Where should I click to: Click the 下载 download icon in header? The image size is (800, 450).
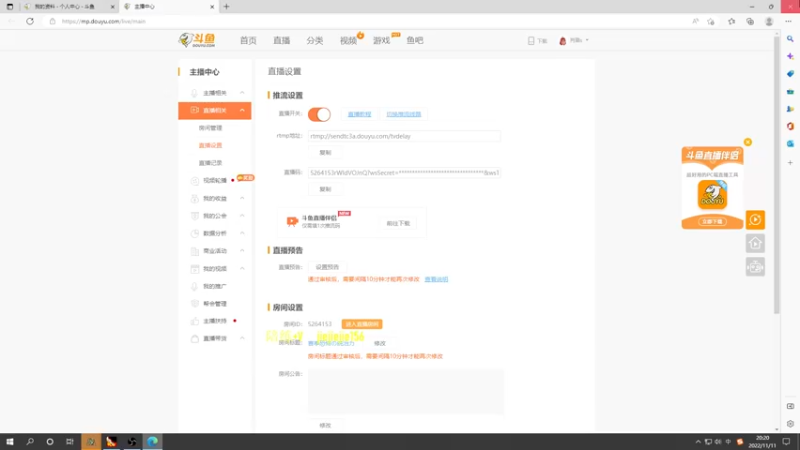pyautogui.click(x=531, y=40)
